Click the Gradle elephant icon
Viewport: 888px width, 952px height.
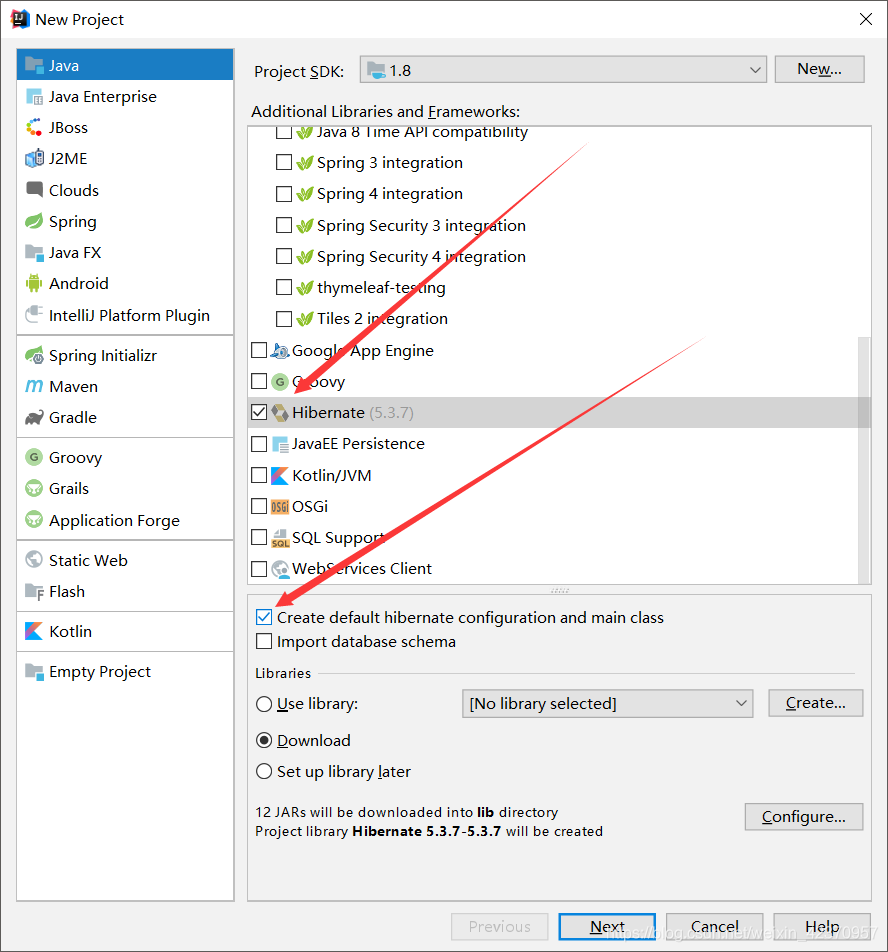click(x=34, y=417)
